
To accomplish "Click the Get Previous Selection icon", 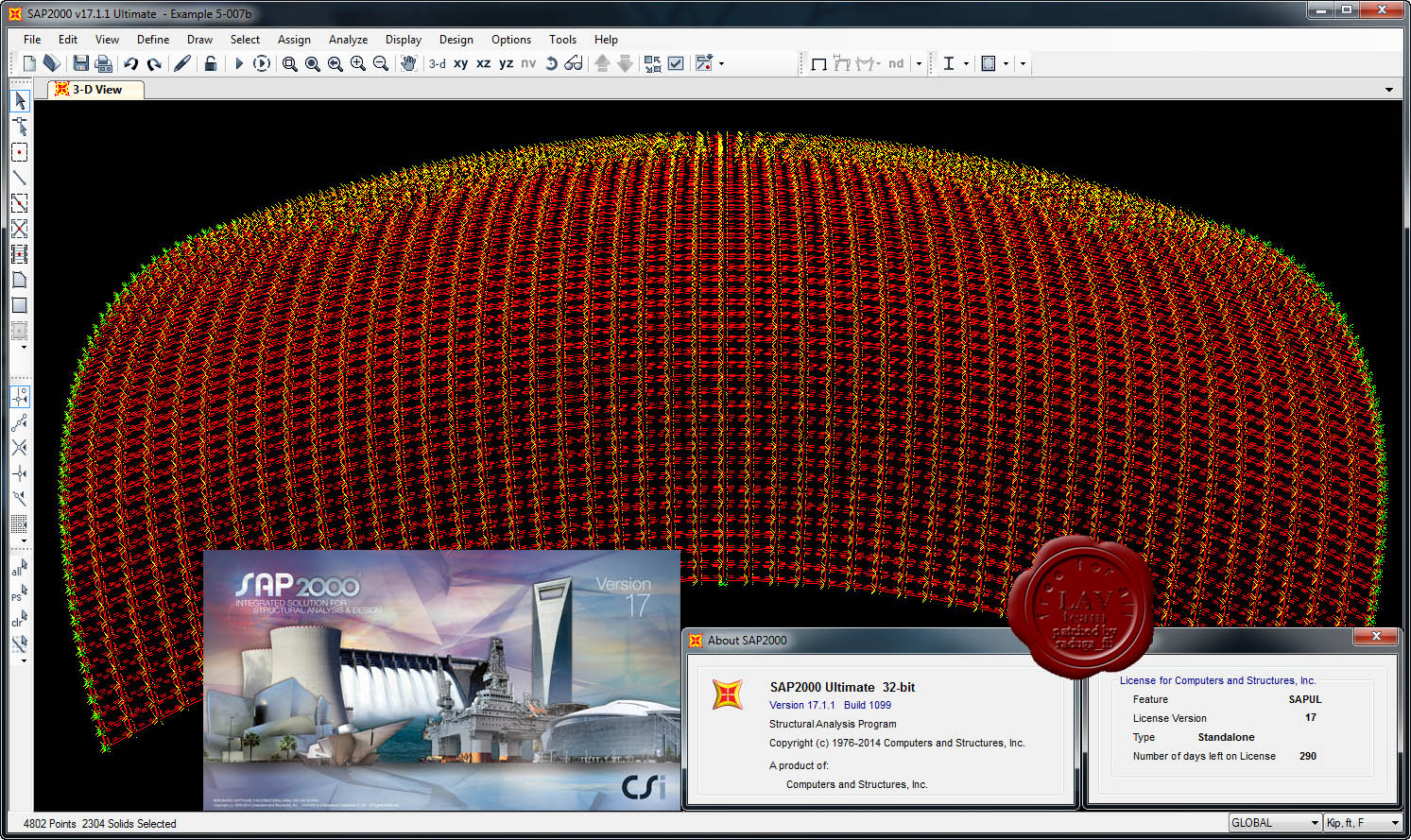I will (19, 593).
